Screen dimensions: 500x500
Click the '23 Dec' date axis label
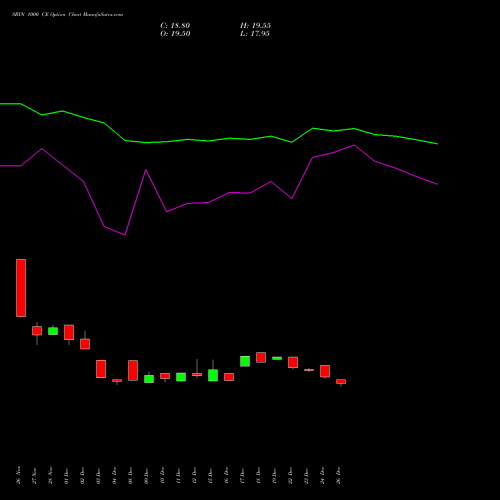pos(307,476)
